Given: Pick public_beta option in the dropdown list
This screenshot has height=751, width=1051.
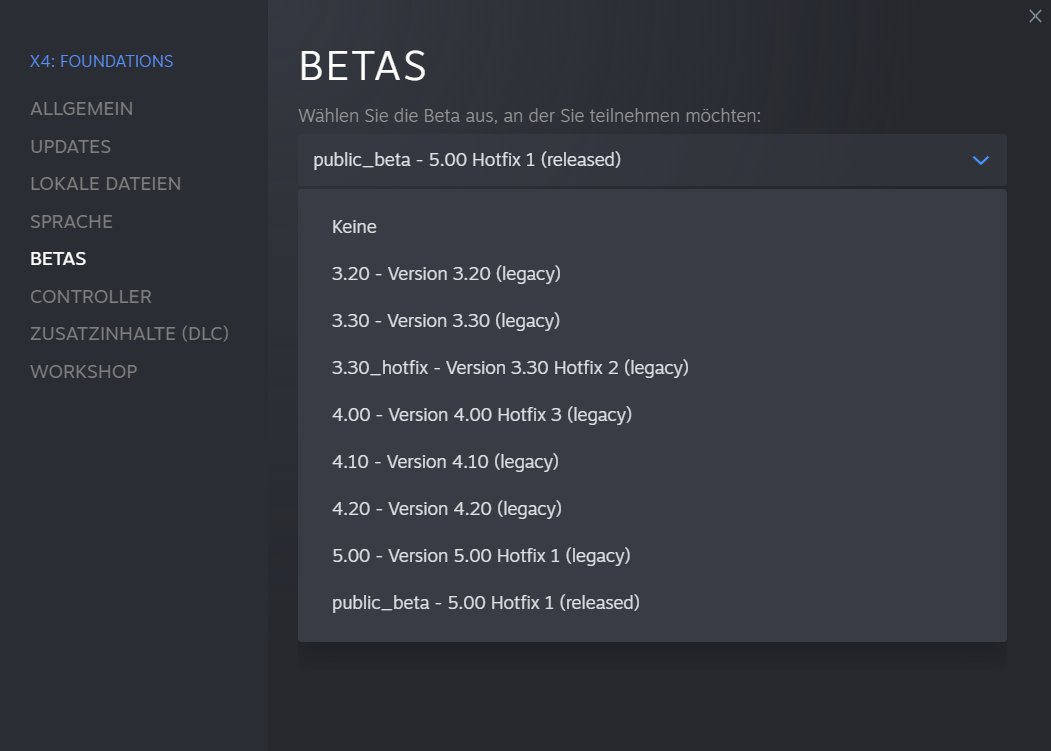Looking at the screenshot, I should pos(652,602).
